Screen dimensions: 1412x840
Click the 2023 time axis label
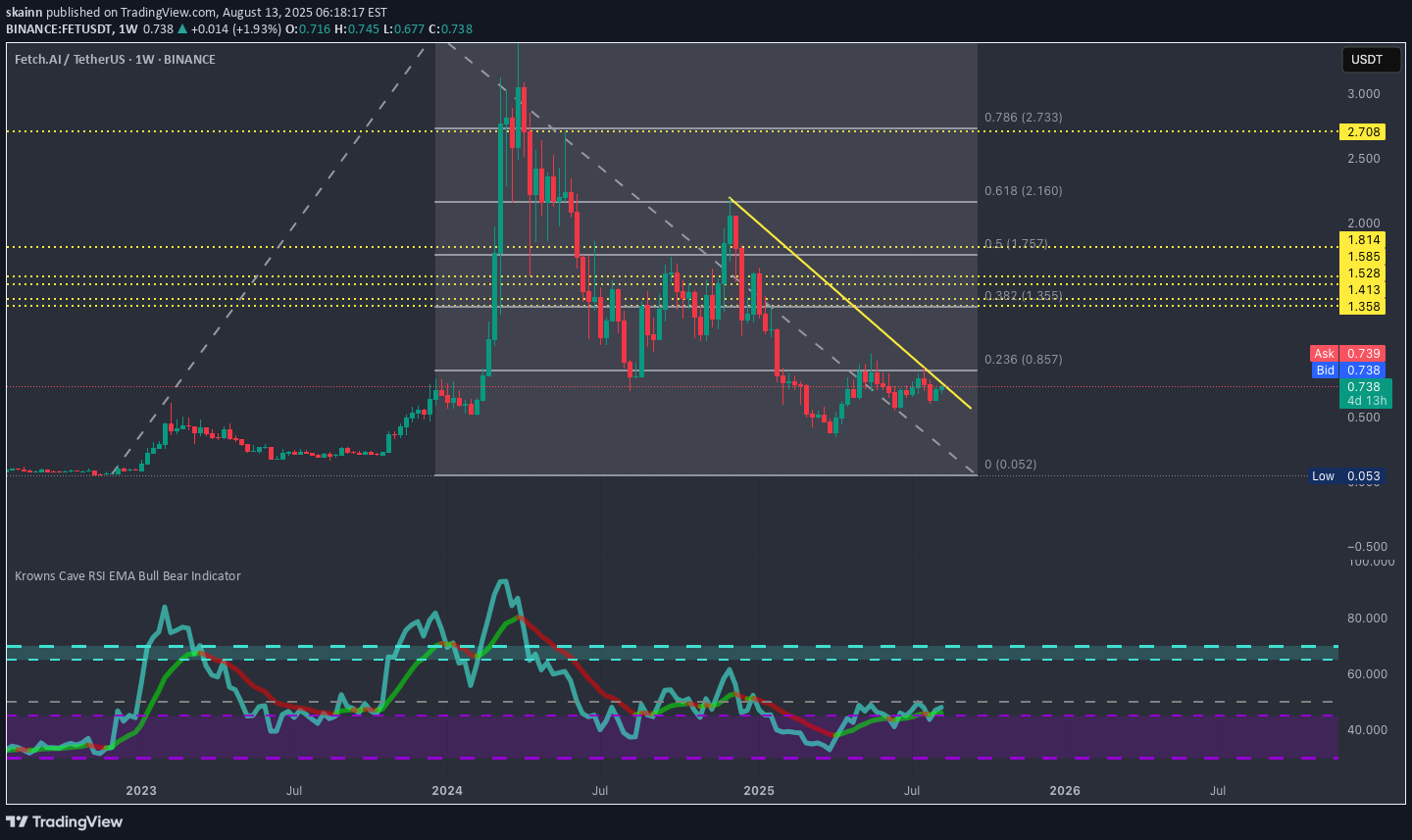141,791
